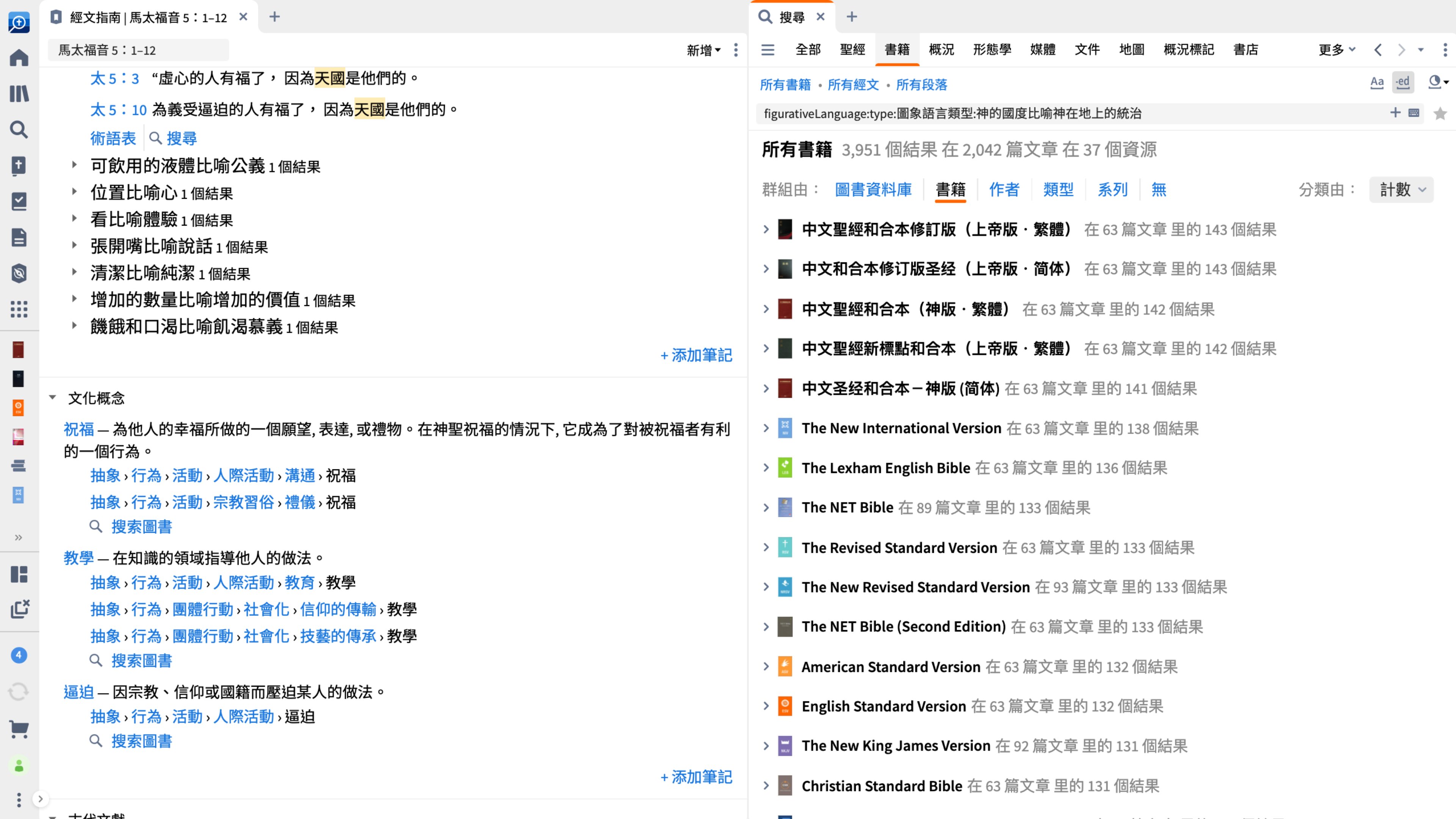The image size is (1456, 819).
Task: Group results by 圖書資料庫
Action: [873, 189]
